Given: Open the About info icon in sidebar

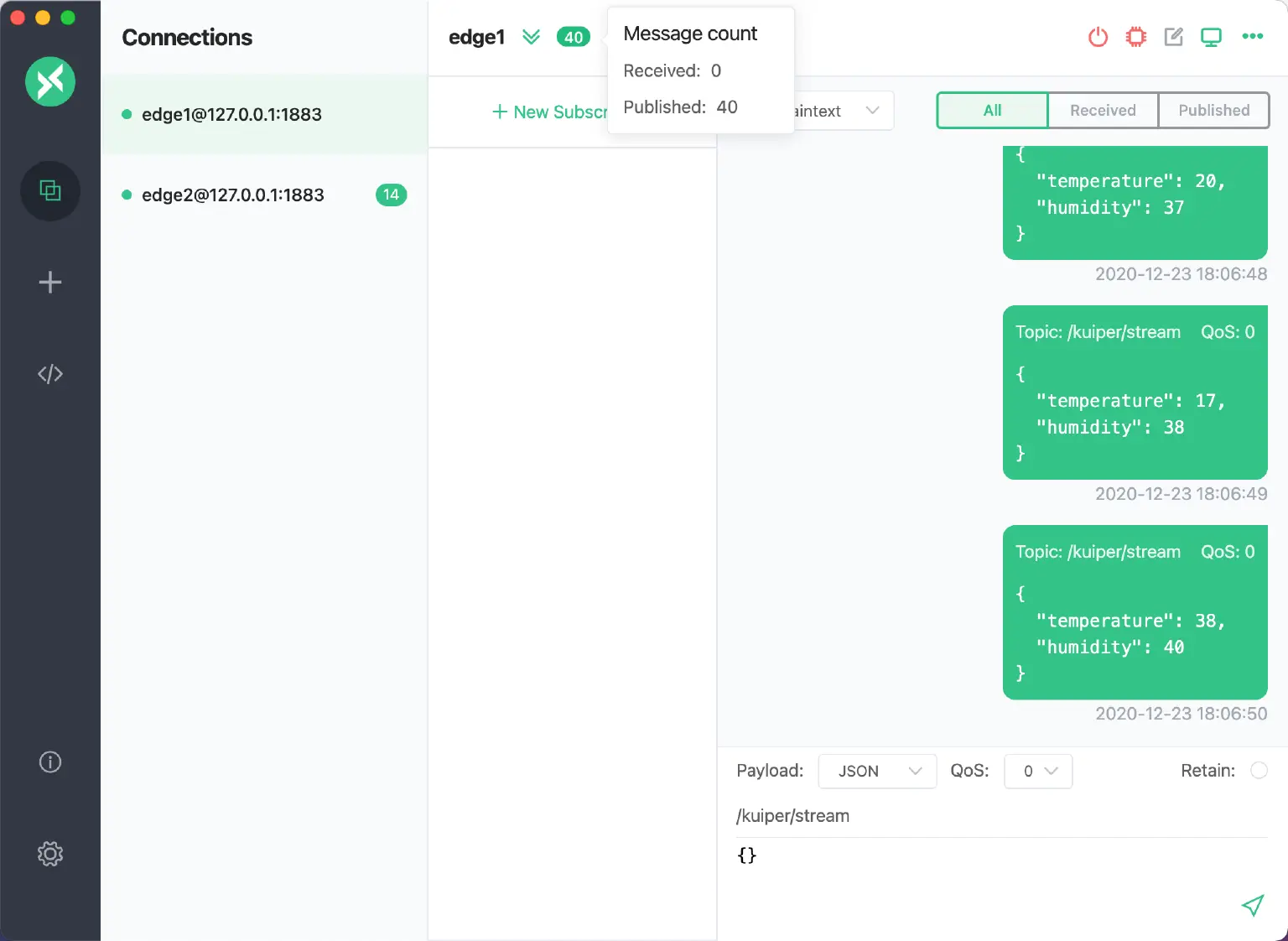Looking at the screenshot, I should pyautogui.click(x=50, y=762).
